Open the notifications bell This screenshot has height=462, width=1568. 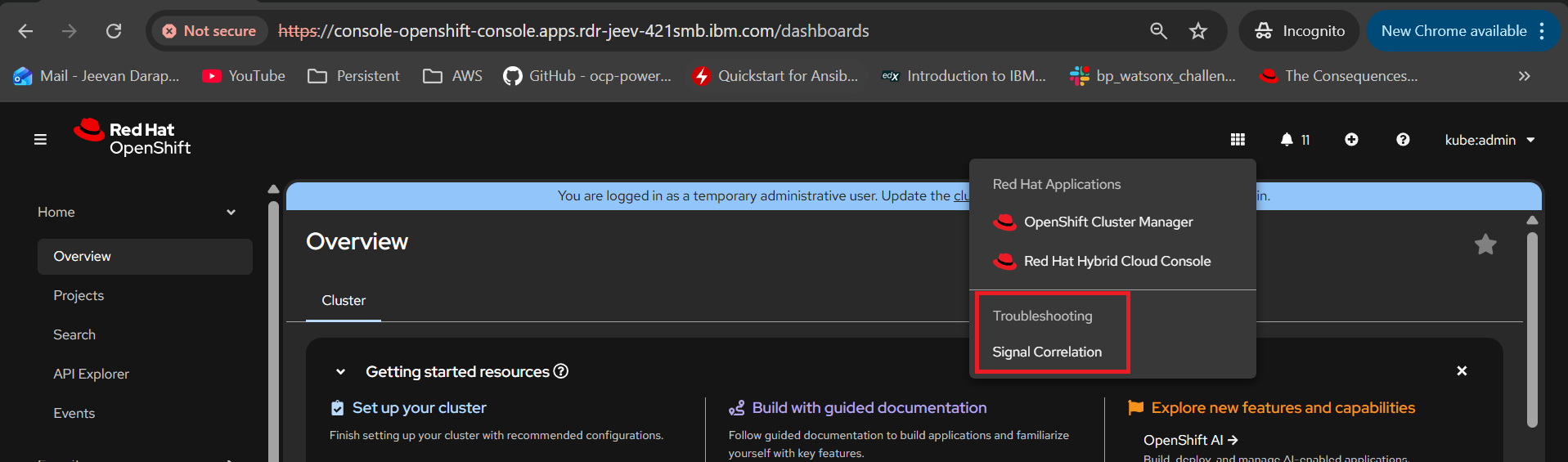1293,140
